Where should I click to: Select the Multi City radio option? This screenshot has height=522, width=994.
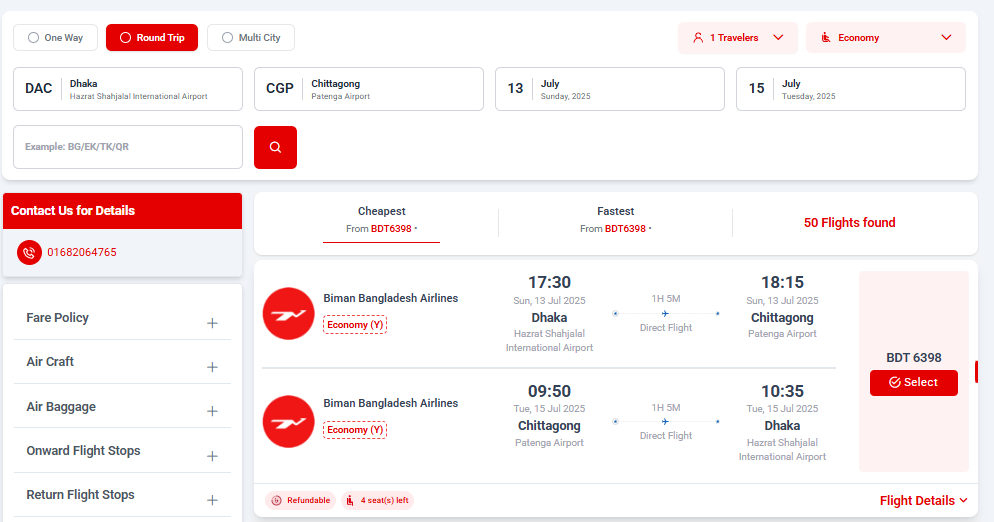(251, 37)
